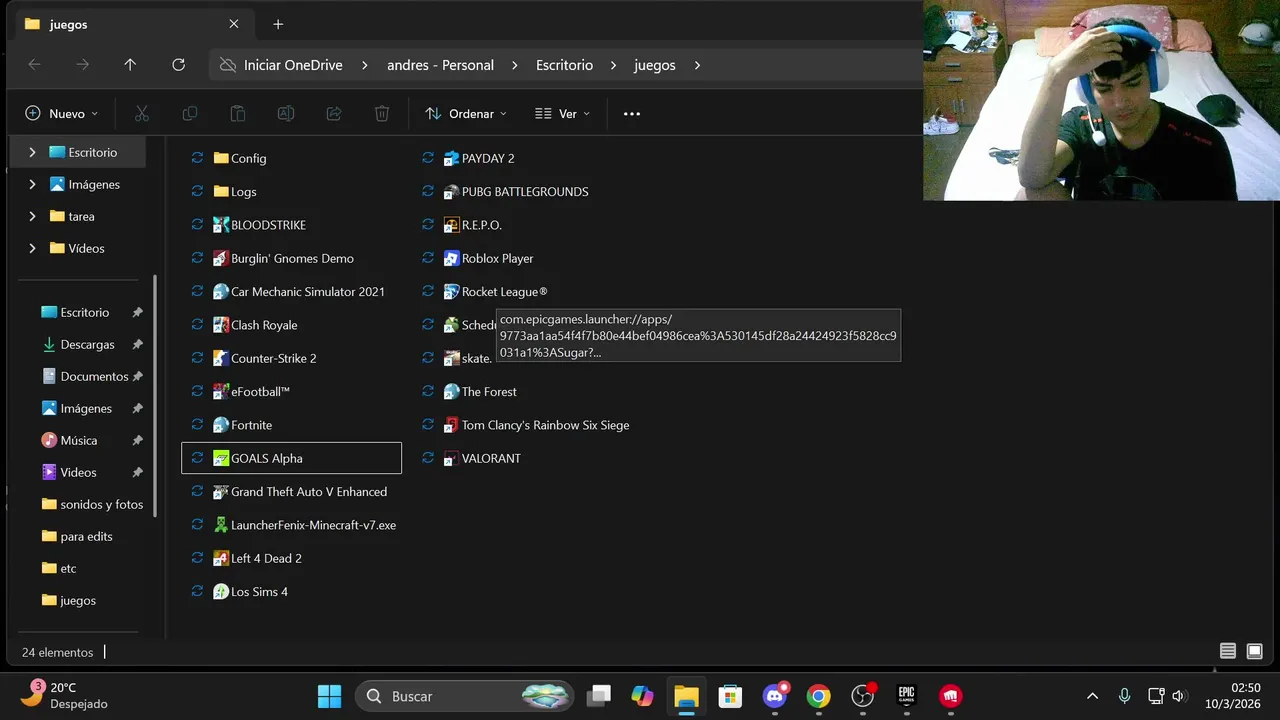This screenshot has width=1280, height=720.
Task: Refresh the current folder
Action: tap(178, 65)
